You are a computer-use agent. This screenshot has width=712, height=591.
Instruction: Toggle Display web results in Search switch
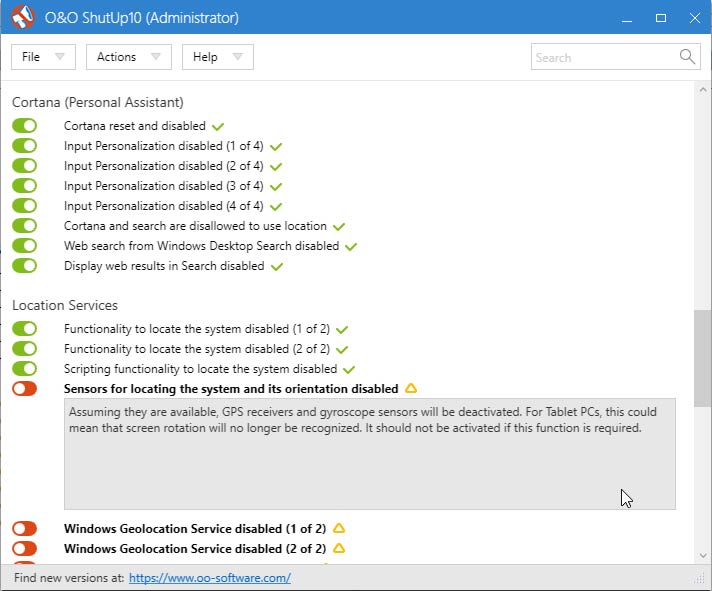coord(25,266)
